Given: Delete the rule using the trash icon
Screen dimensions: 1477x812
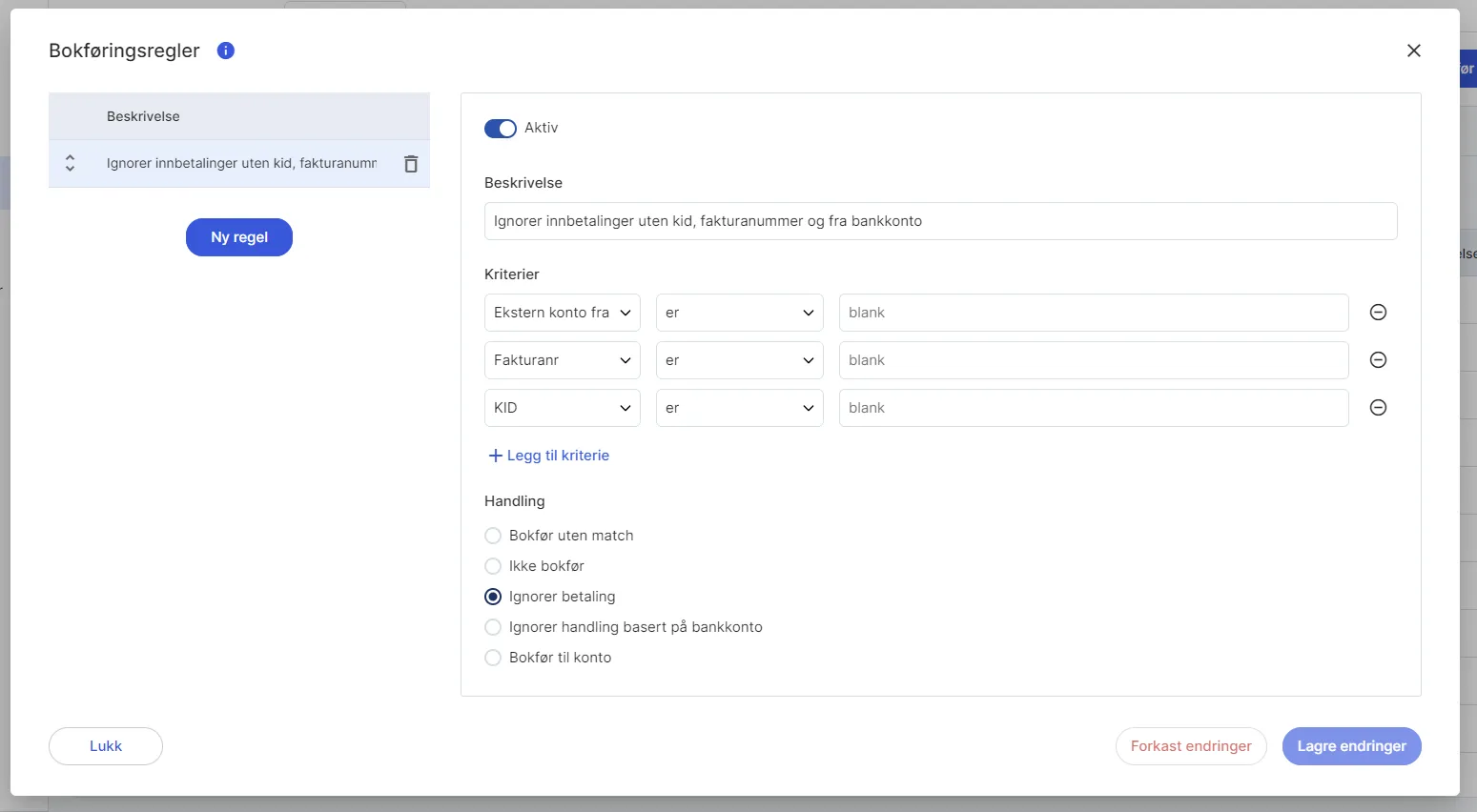Looking at the screenshot, I should pyautogui.click(x=411, y=164).
